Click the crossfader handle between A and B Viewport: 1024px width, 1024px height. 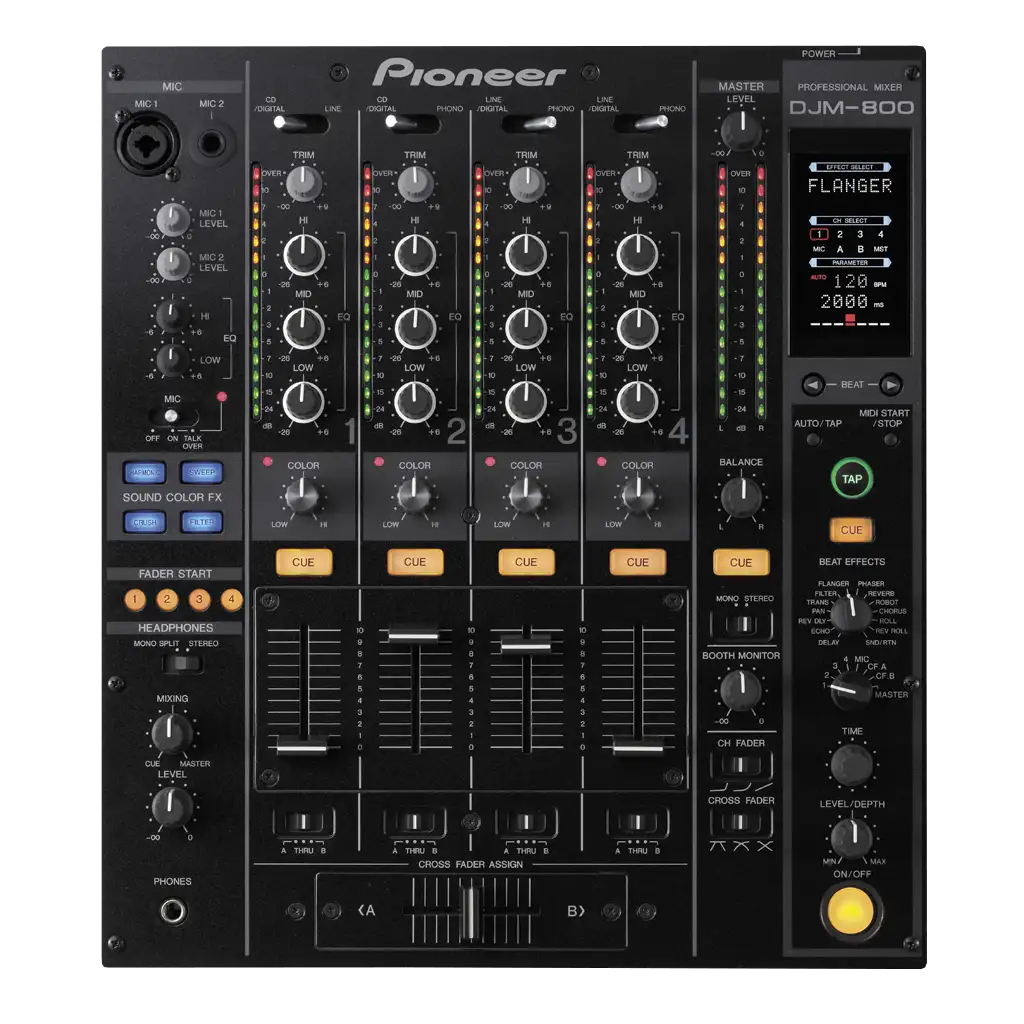point(469,912)
